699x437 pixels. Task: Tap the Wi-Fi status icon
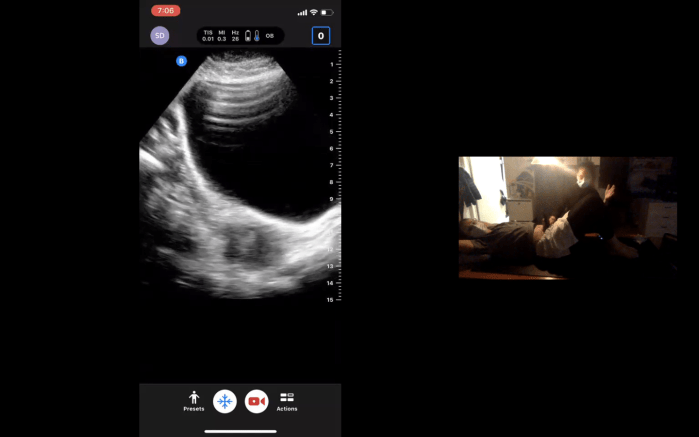[313, 12]
